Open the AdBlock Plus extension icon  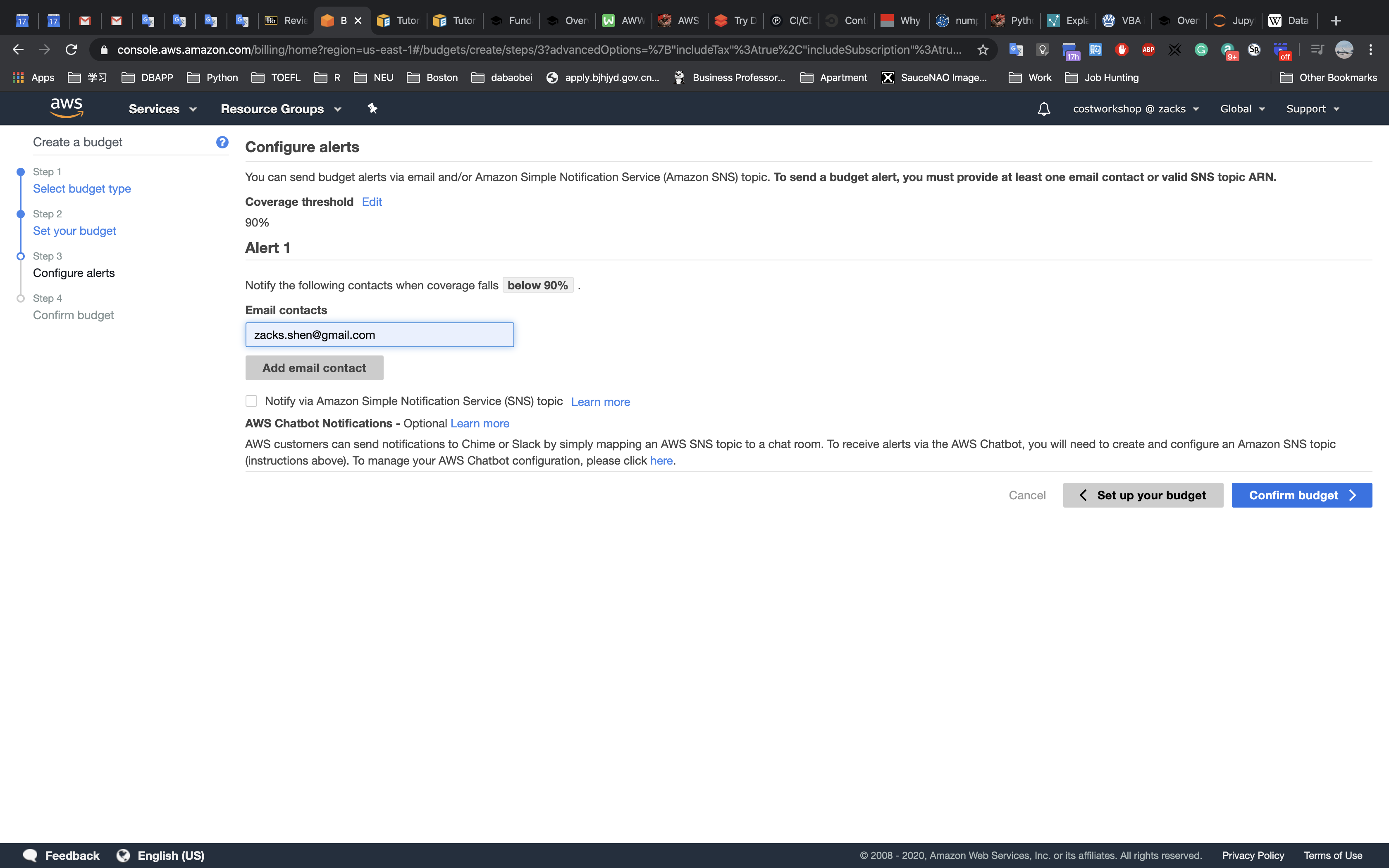tap(1148, 50)
